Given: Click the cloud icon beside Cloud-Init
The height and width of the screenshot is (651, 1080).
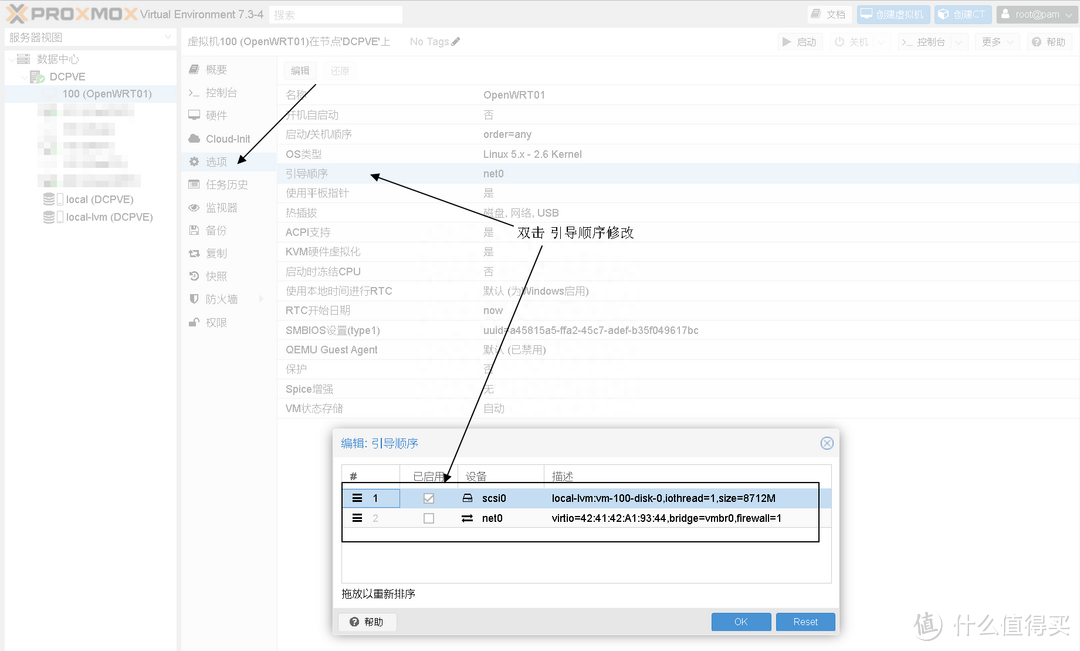Looking at the screenshot, I should click(194, 138).
